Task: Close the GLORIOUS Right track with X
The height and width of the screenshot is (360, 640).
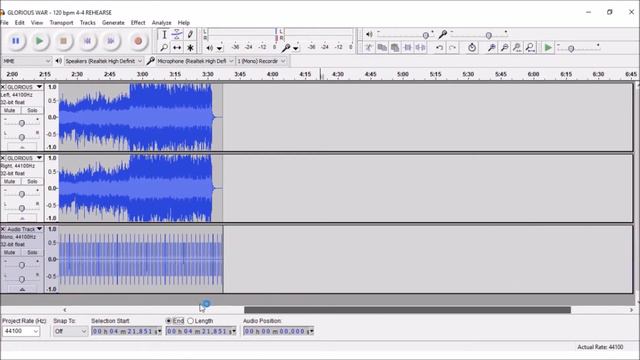Action: point(3,158)
